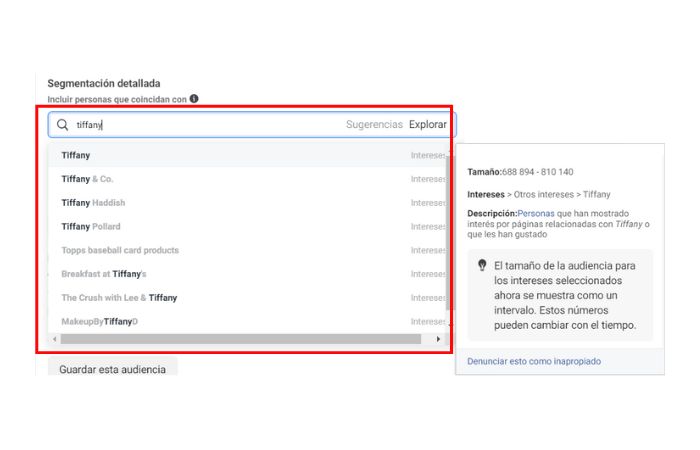Image resolution: width=700 pixels, height=450 pixels.
Task: Click the search magnifier icon
Action: [x=62, y=125]
